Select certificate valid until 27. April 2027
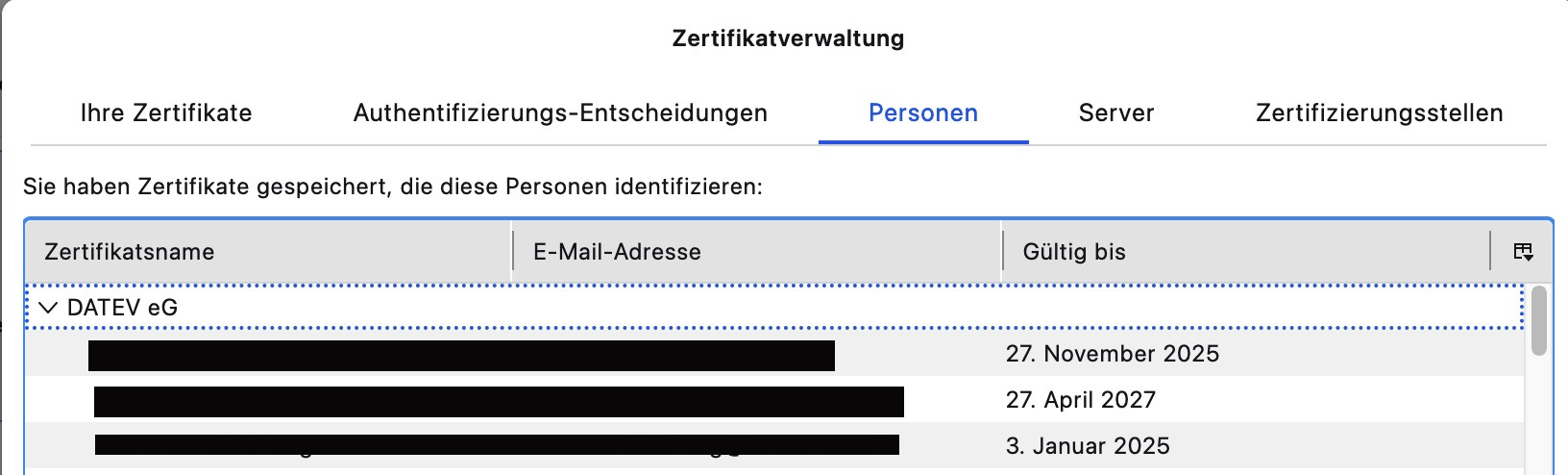The image size is (1568, 475). (x=1080, y=400)
